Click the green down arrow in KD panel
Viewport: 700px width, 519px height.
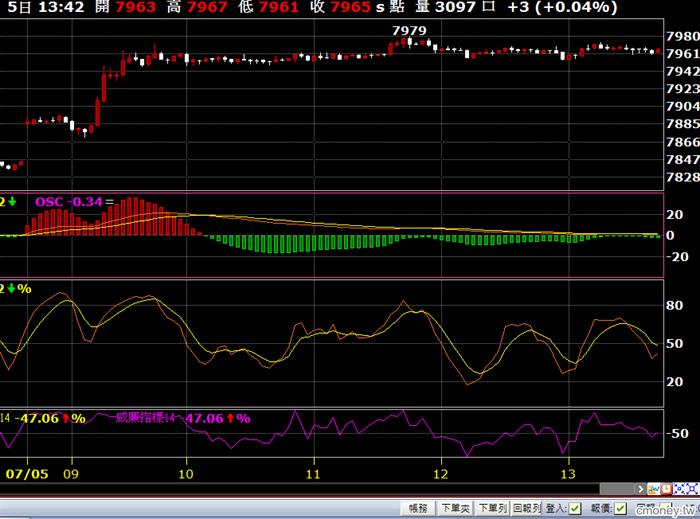11,289
